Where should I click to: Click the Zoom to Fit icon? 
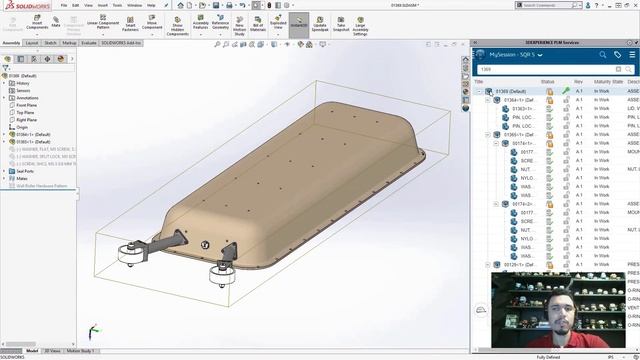point(218,44)
